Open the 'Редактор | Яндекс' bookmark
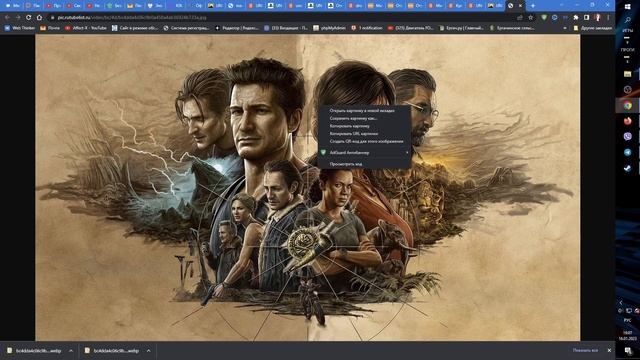 point(236,28)
